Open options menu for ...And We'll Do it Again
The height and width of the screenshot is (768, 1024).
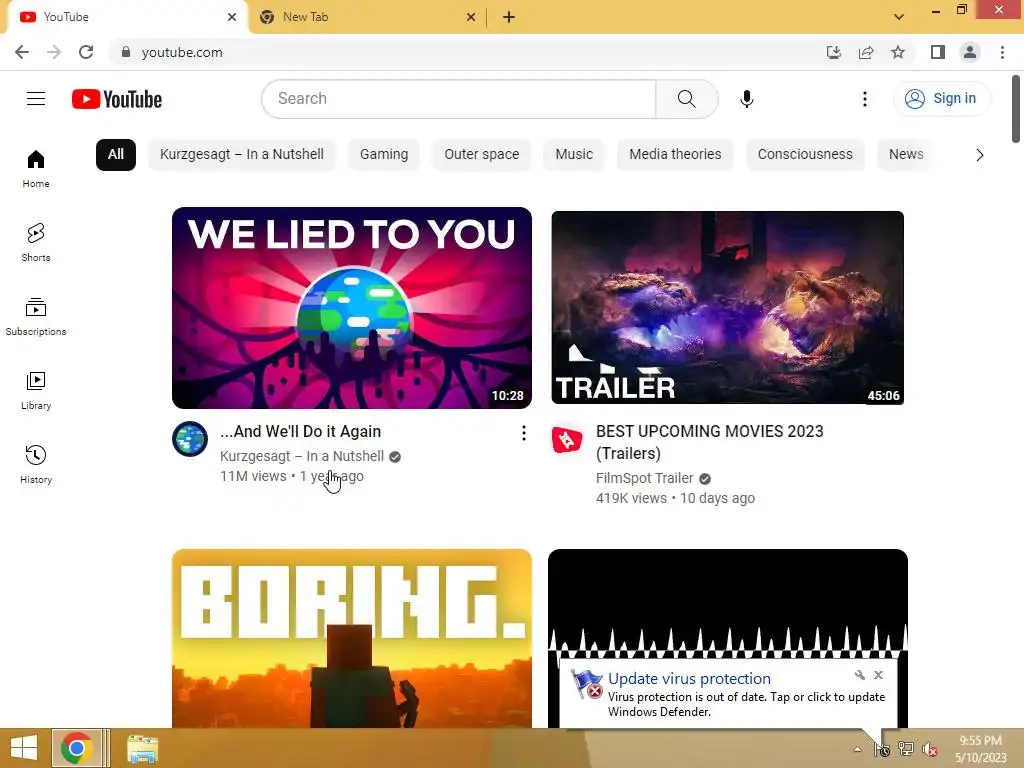524,433
